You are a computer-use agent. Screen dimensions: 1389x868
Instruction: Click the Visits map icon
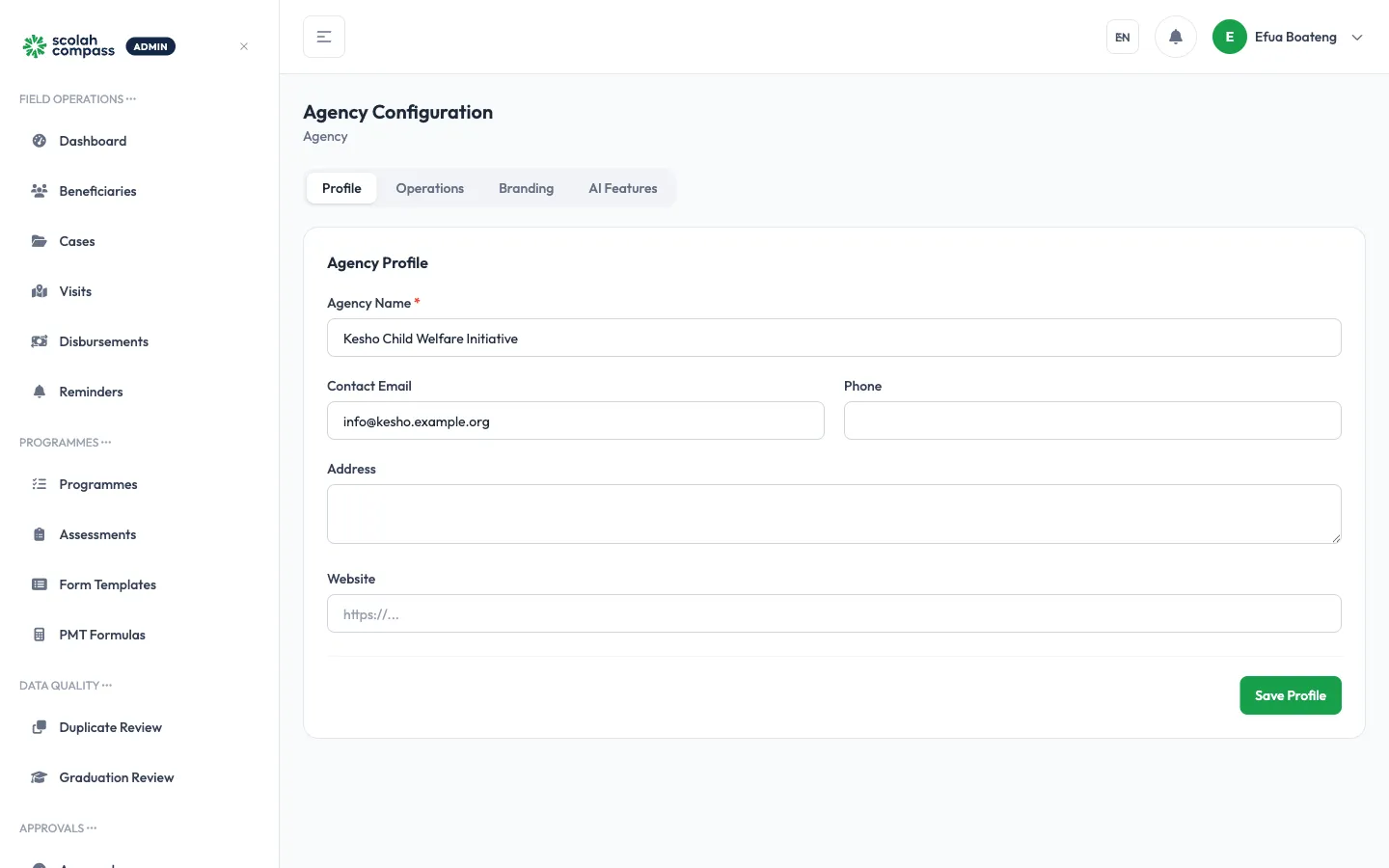point(40,291)
